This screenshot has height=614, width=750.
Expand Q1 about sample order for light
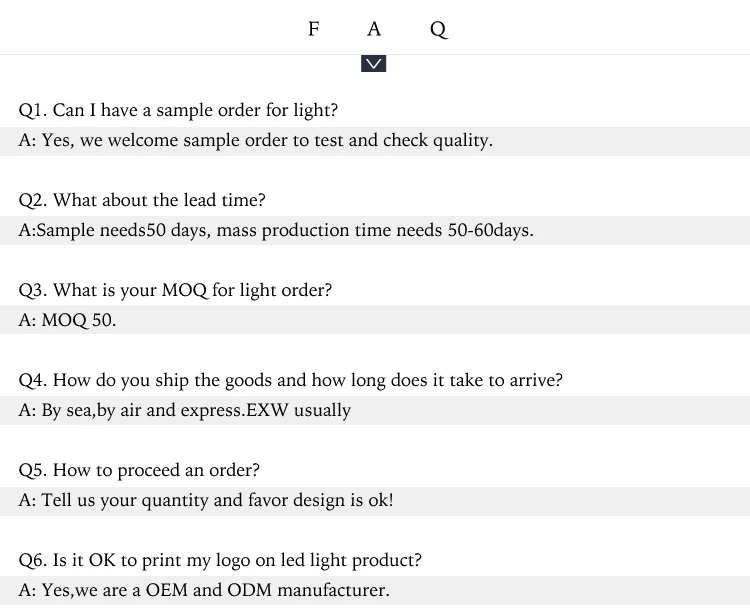coord(178,110)
